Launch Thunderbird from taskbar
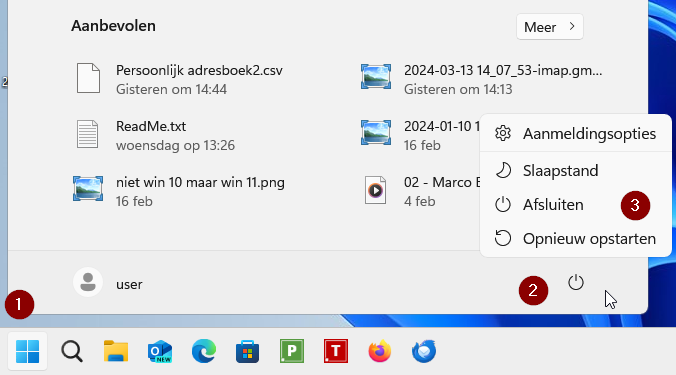676x375 pixels. 424,351
